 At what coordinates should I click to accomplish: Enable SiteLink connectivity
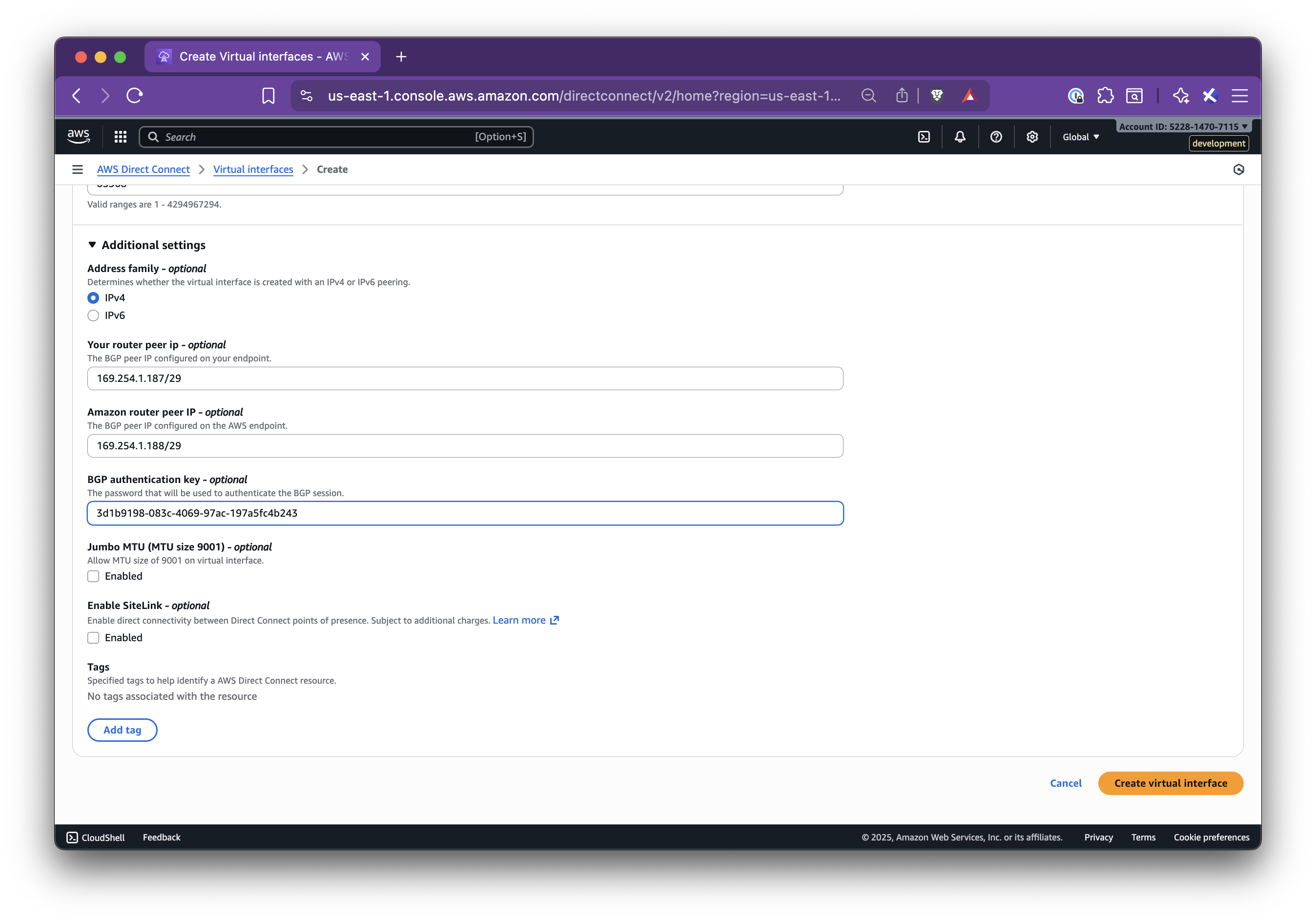click(x=93, y=638)
